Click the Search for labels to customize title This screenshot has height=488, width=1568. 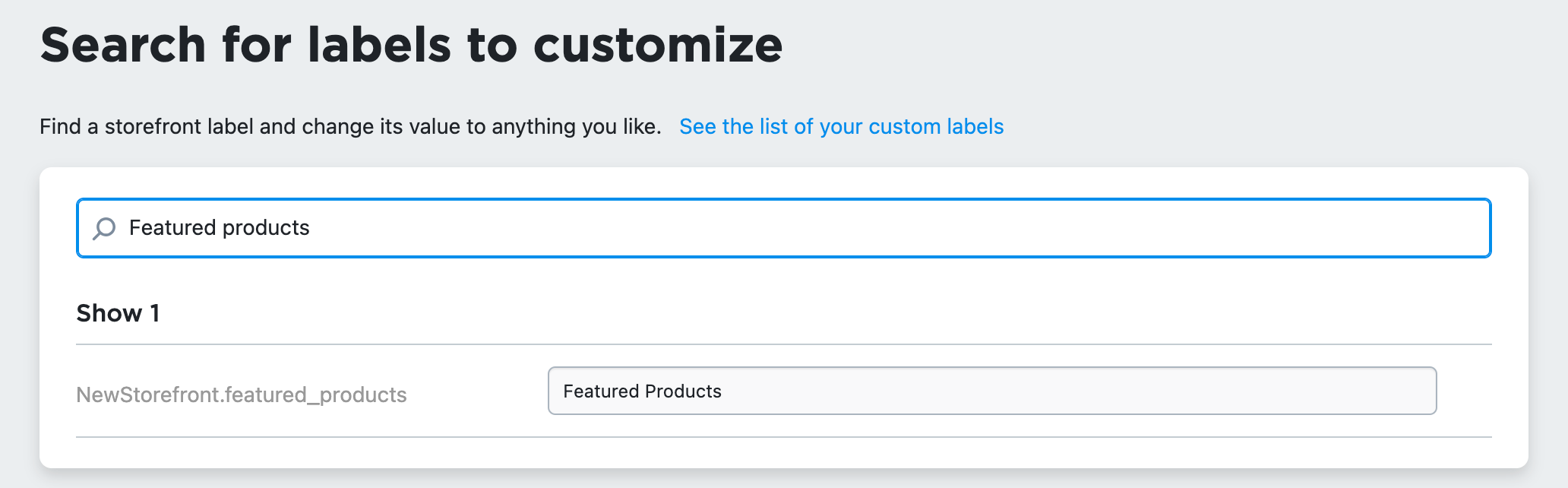click(411, 43)
